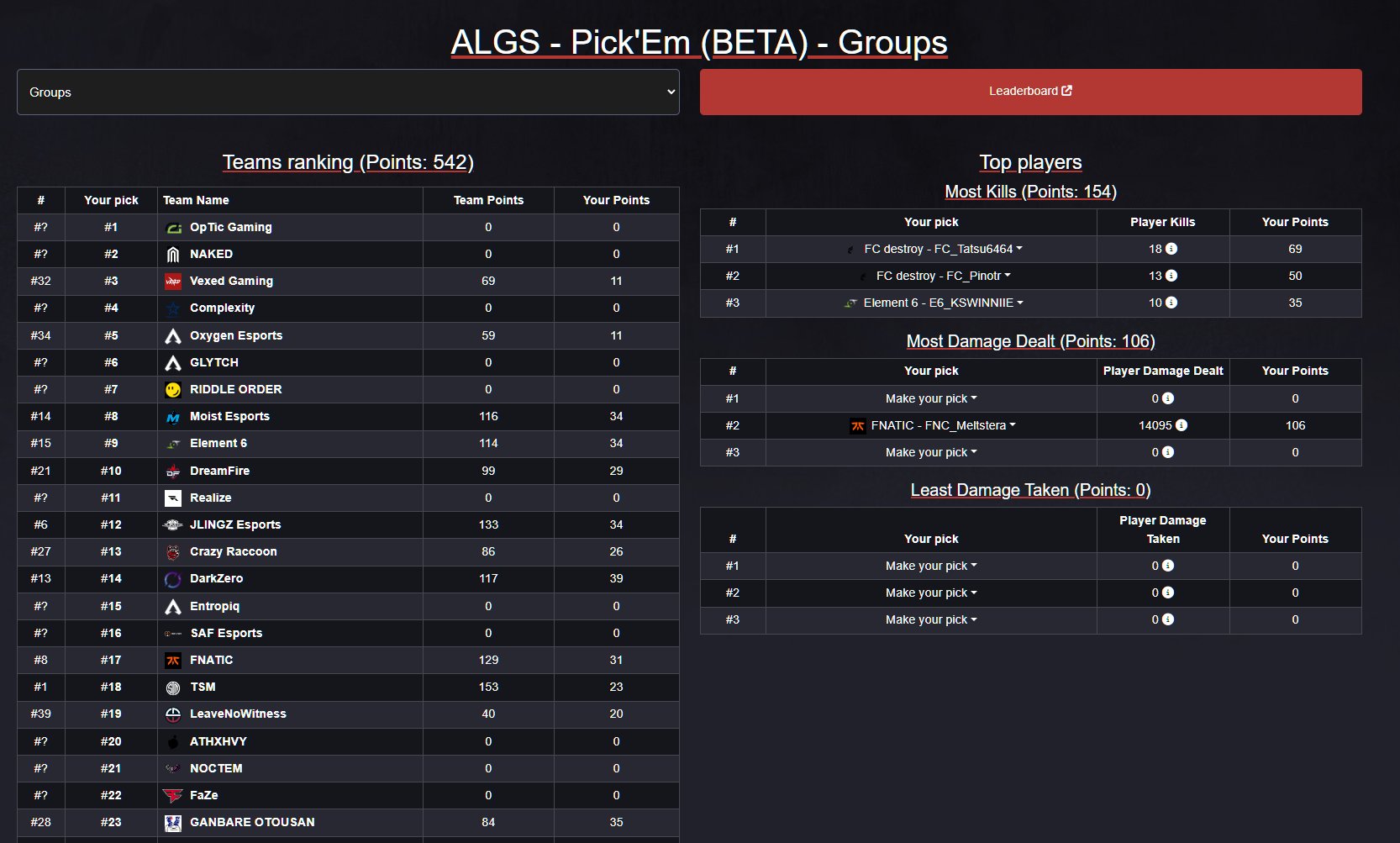Open Most Damage Dealt #3 Make your pick
The image size is (1400, 843).
pos(931,452)
